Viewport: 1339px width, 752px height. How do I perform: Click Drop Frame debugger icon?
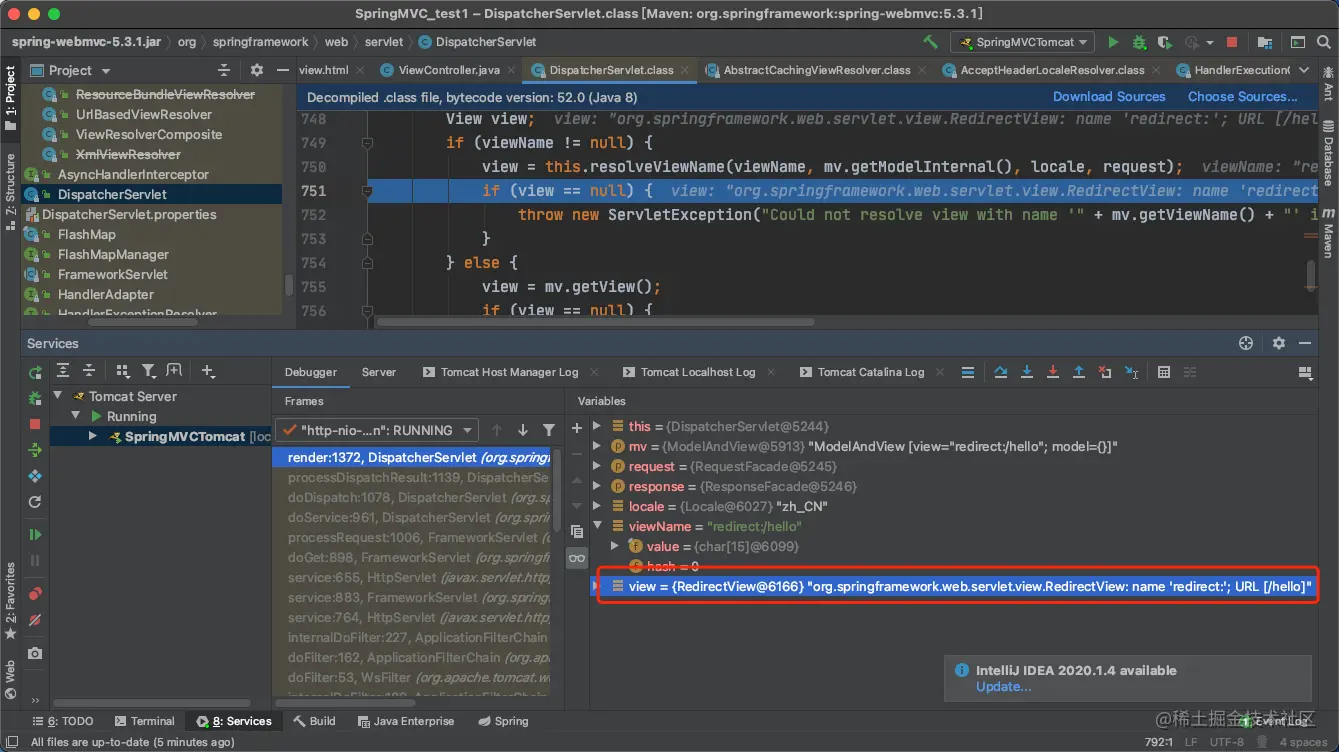point(1105,372)
